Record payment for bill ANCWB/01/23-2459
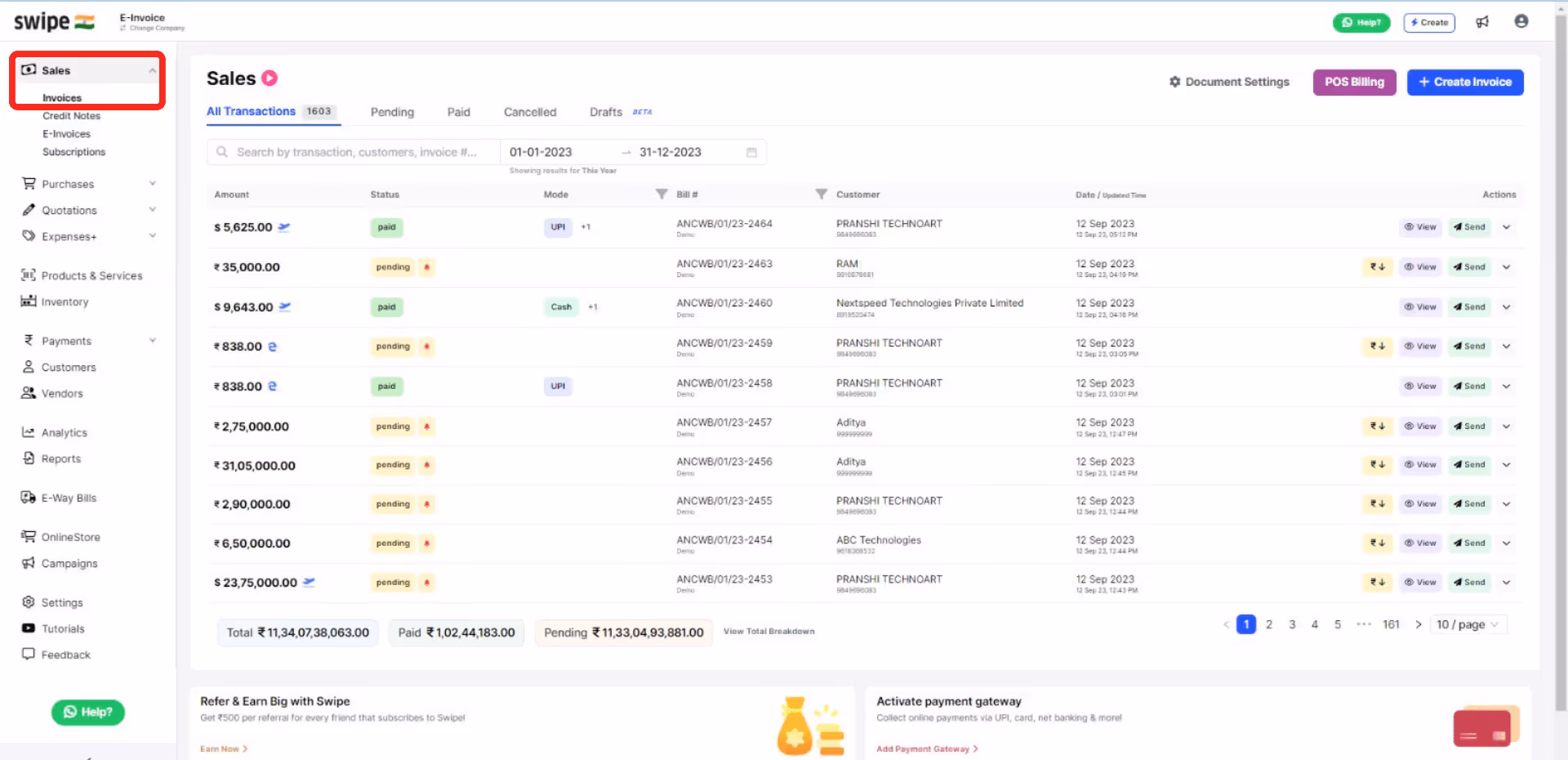The height and width of the screenshot is (760, 1568). [1378, 346]
